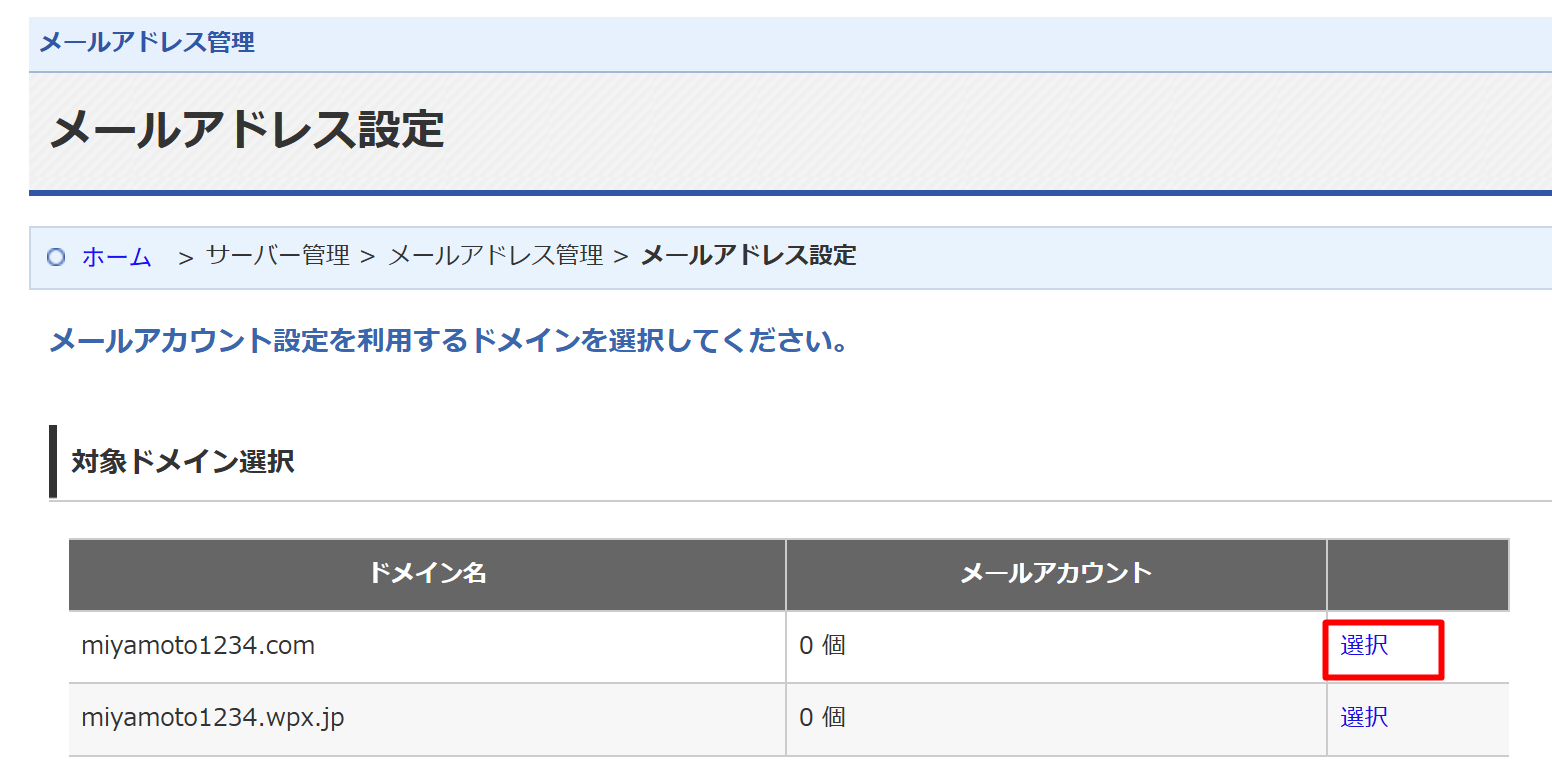This screenshot has width=1552, height=777.
Task: Choose 選択 for miyamoto1234.wpx.jp
Action: click(1364, 717)
